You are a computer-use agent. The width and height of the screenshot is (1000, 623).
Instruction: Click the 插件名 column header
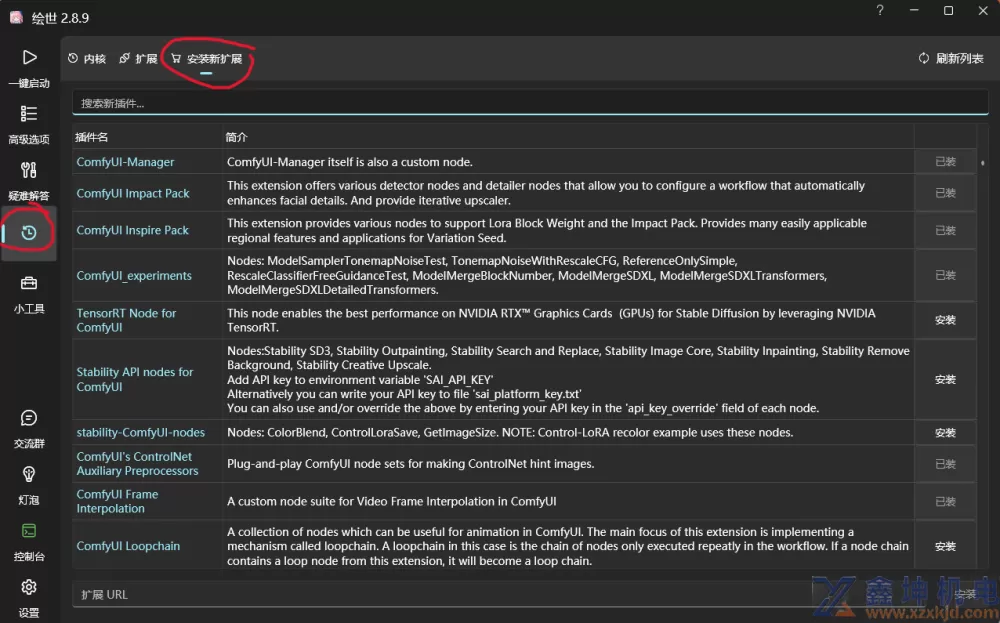tap(91, 137)
